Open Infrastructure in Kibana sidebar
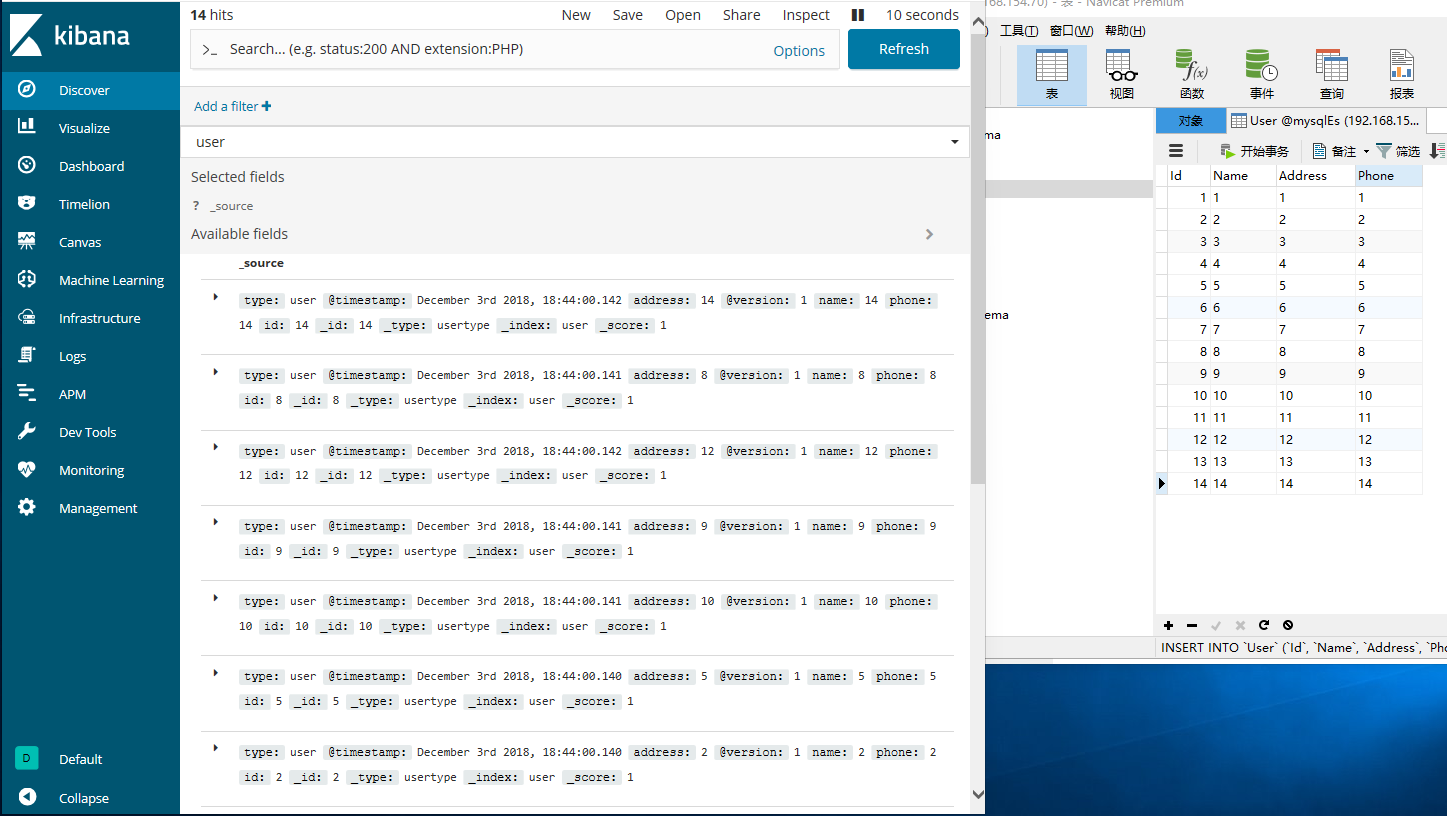This screenshot has width=1447, height=816. tap(90, 318)
